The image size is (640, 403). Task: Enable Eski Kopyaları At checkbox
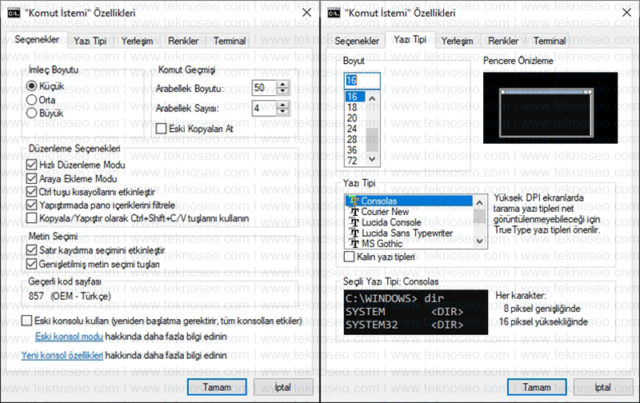coord(161,129)
